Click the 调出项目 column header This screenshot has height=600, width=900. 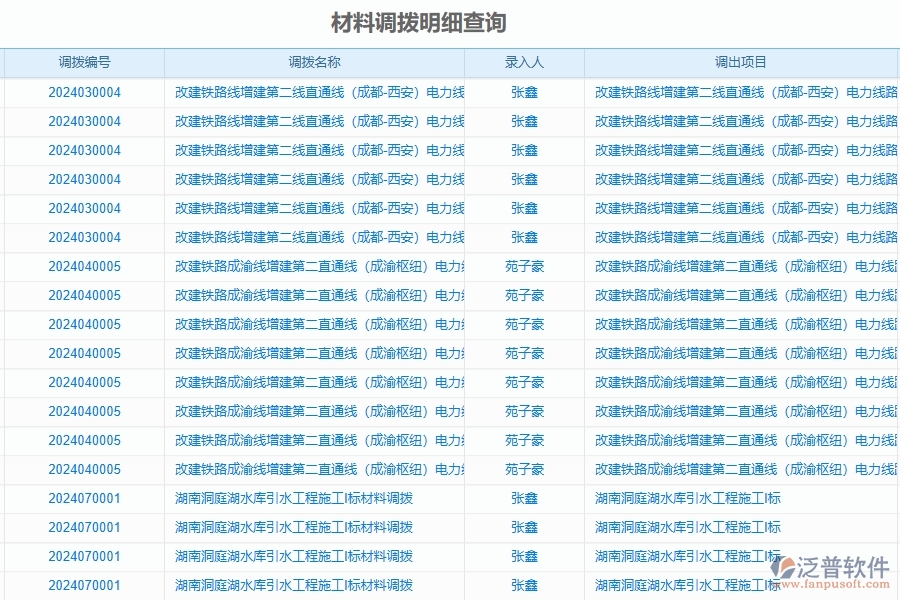740,61
